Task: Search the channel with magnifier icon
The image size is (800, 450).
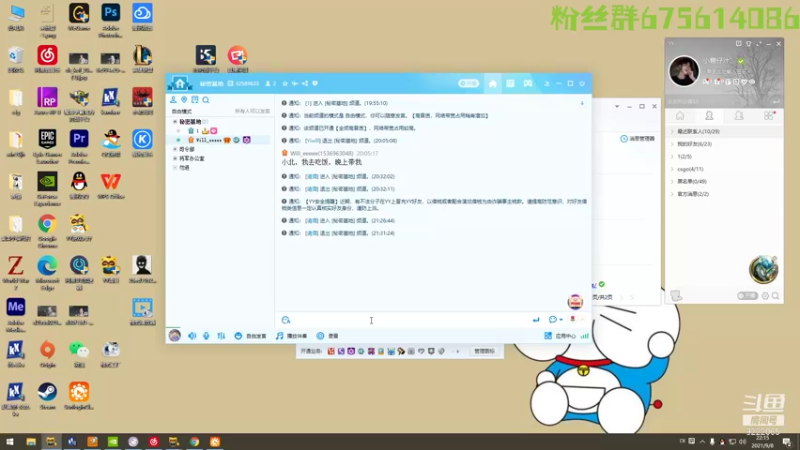Action: coord(206,100)
